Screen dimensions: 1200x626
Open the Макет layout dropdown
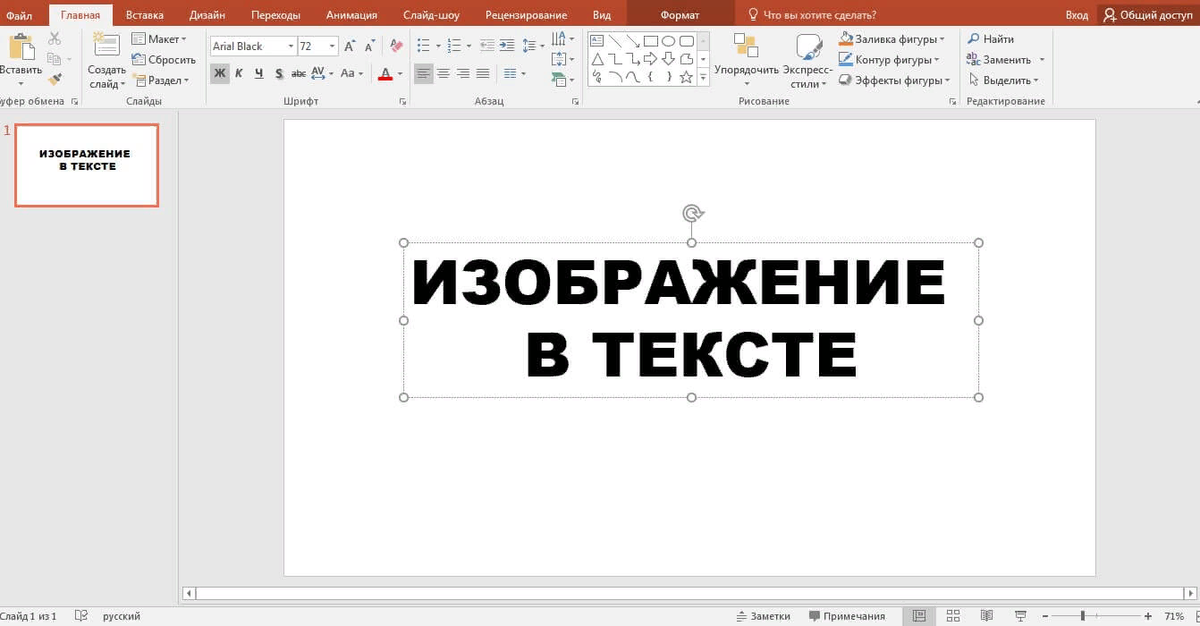tap(160, 39)
